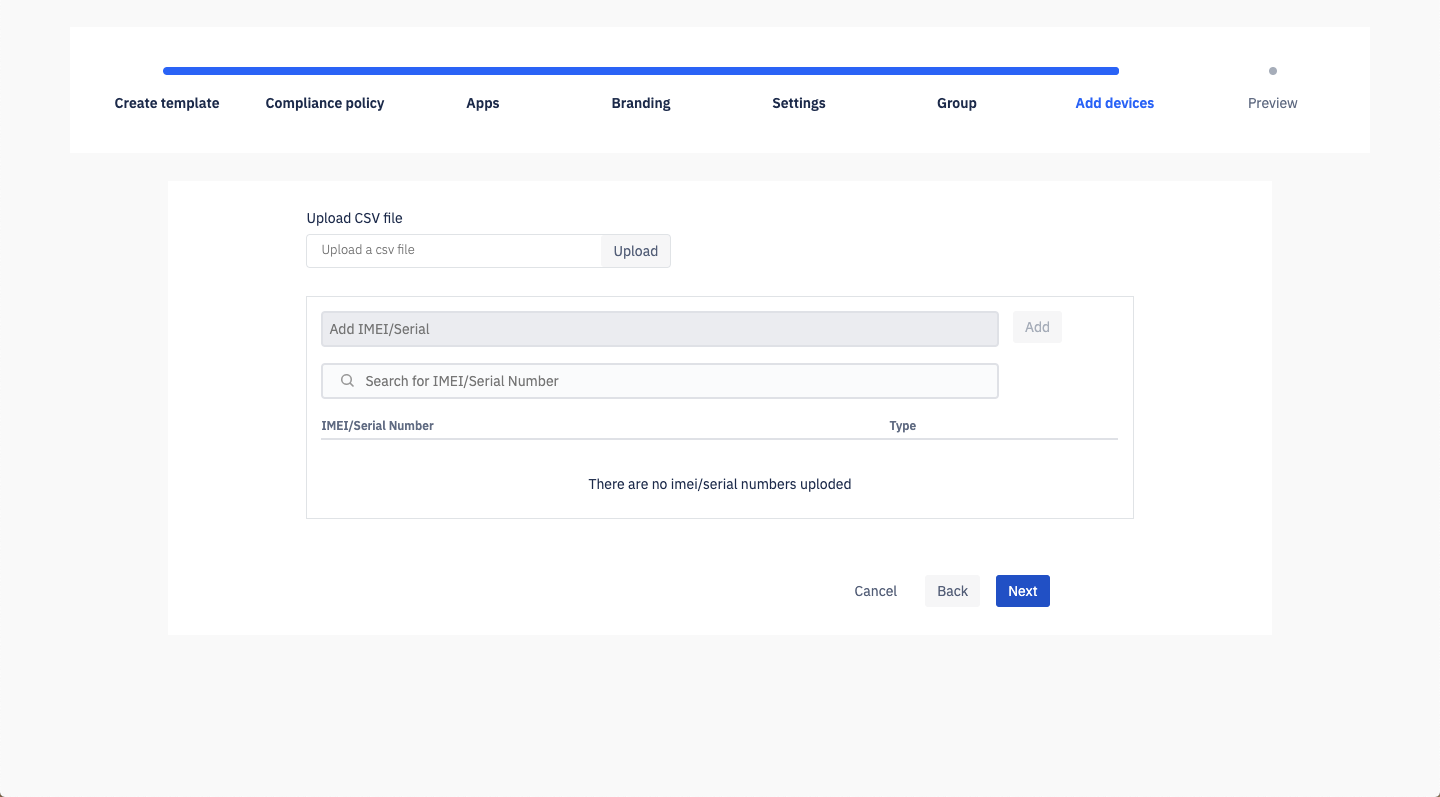
Task: Click the IMEI/Serial Number column header
Action: coord(377,426)
